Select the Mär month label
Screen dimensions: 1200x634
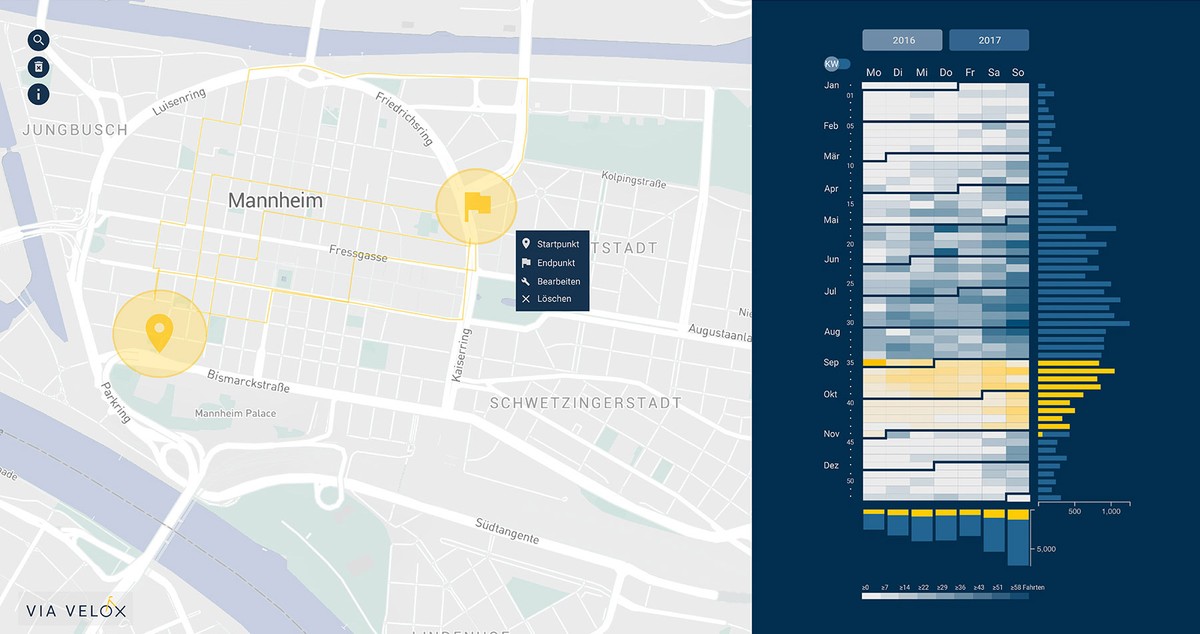click(831, 157)
